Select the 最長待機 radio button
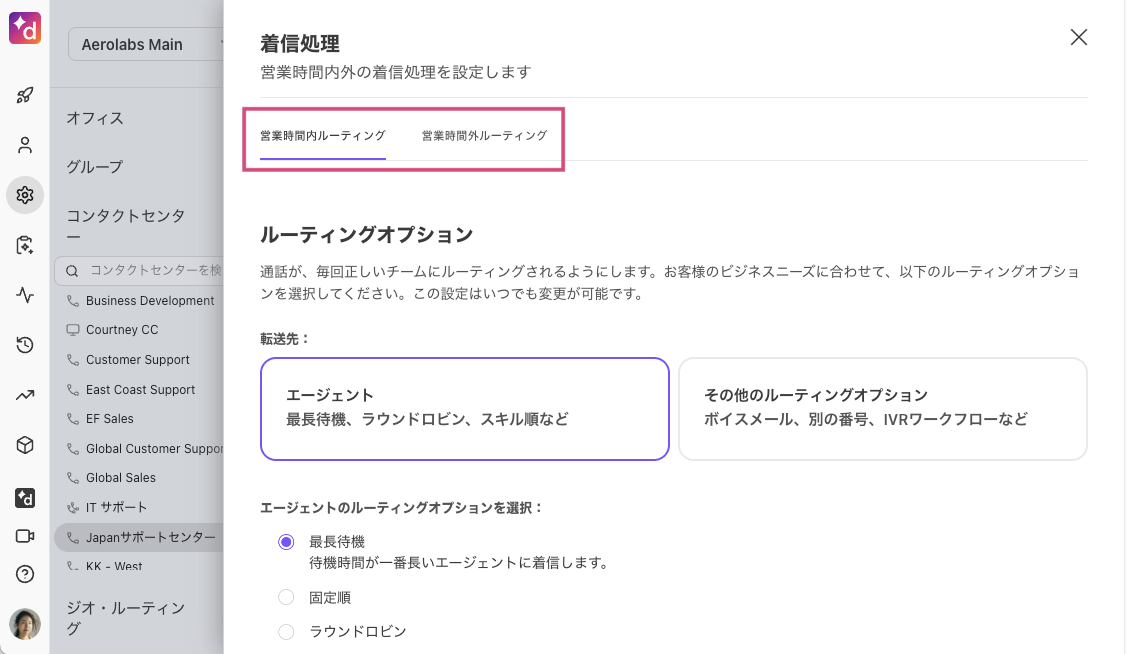The height and width of the screenshot is (654, 1127). coord(286,542)
